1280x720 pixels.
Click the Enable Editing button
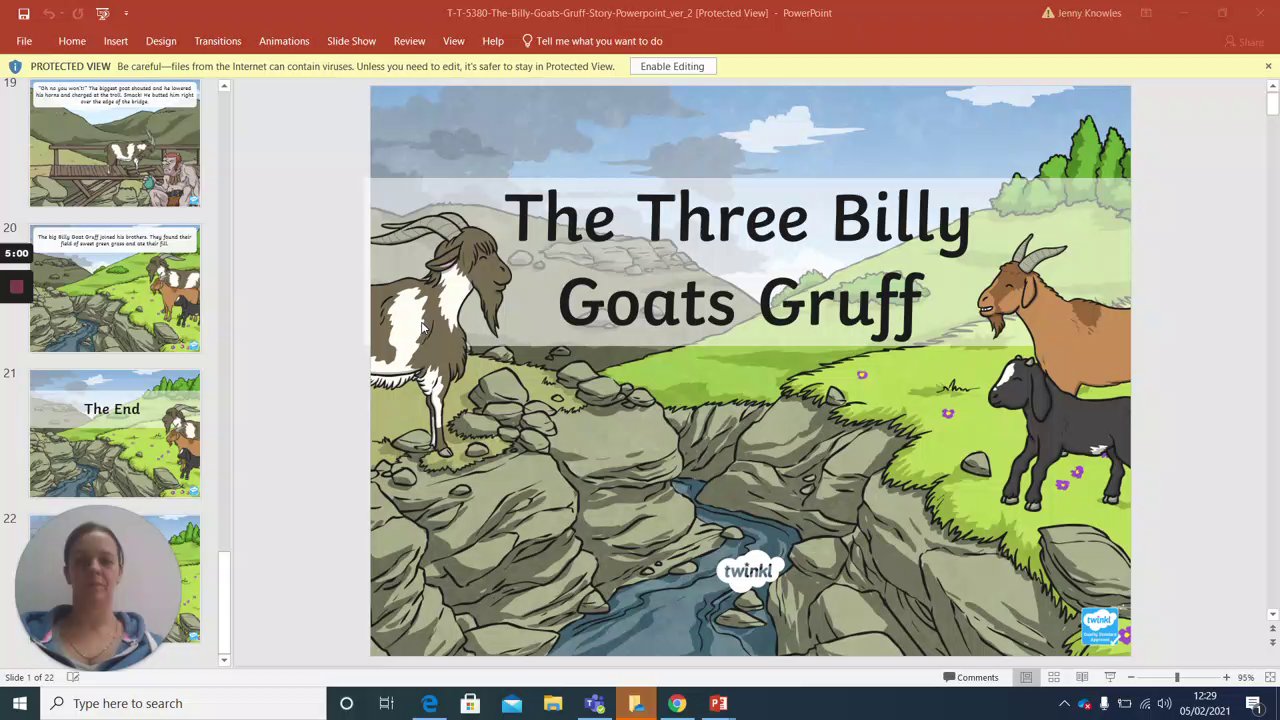point(672,66)
